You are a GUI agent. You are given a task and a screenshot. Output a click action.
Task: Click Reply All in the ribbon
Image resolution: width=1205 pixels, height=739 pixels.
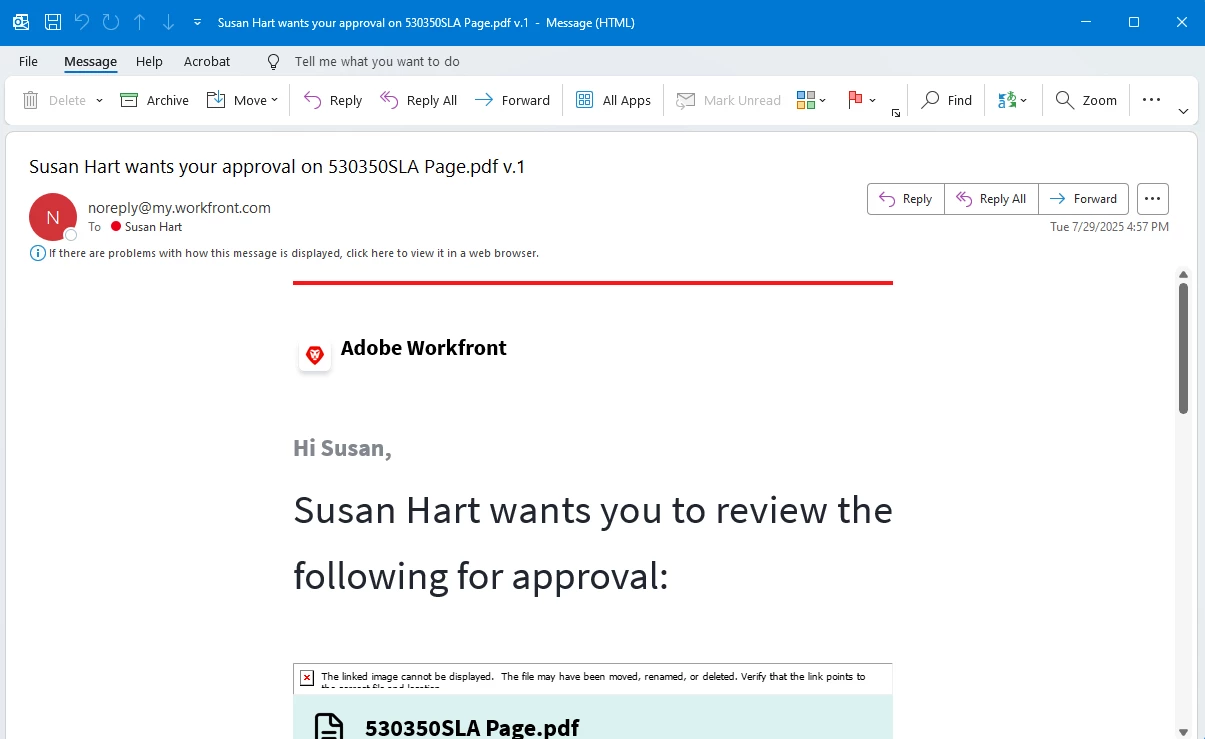coord(419,100)
